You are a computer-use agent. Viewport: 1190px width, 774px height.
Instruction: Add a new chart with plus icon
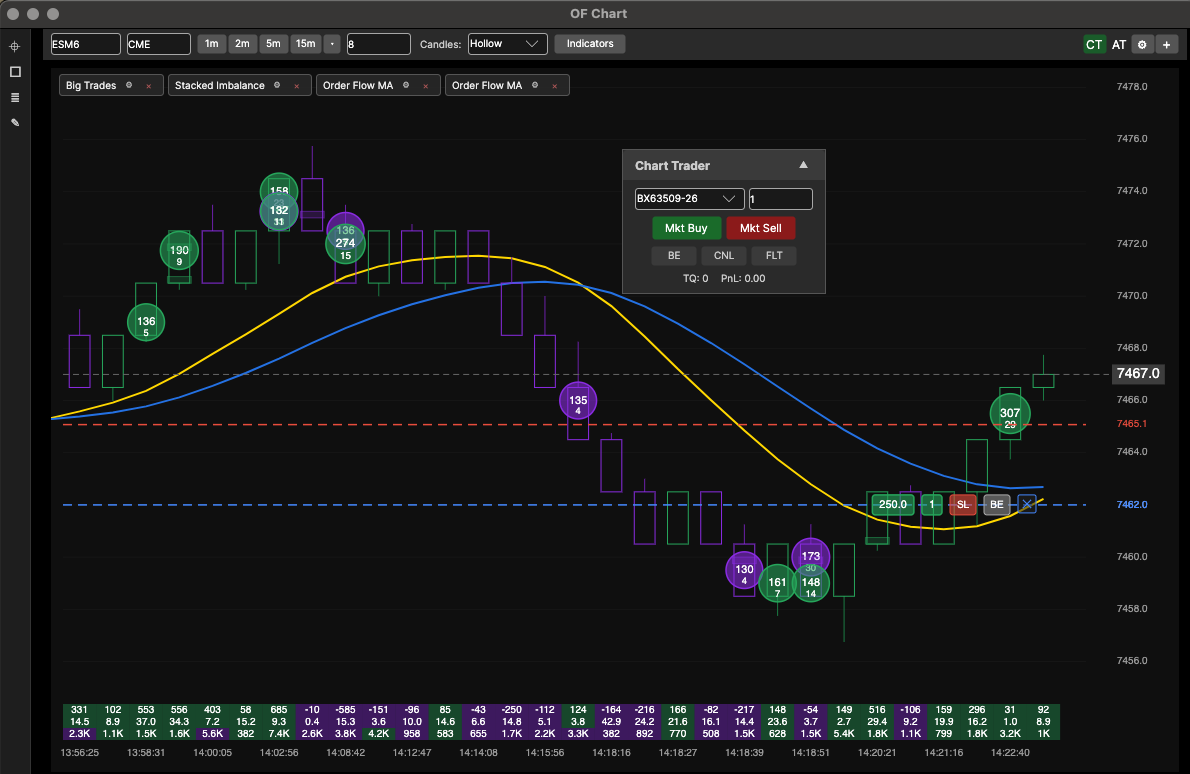[1166, 44]
